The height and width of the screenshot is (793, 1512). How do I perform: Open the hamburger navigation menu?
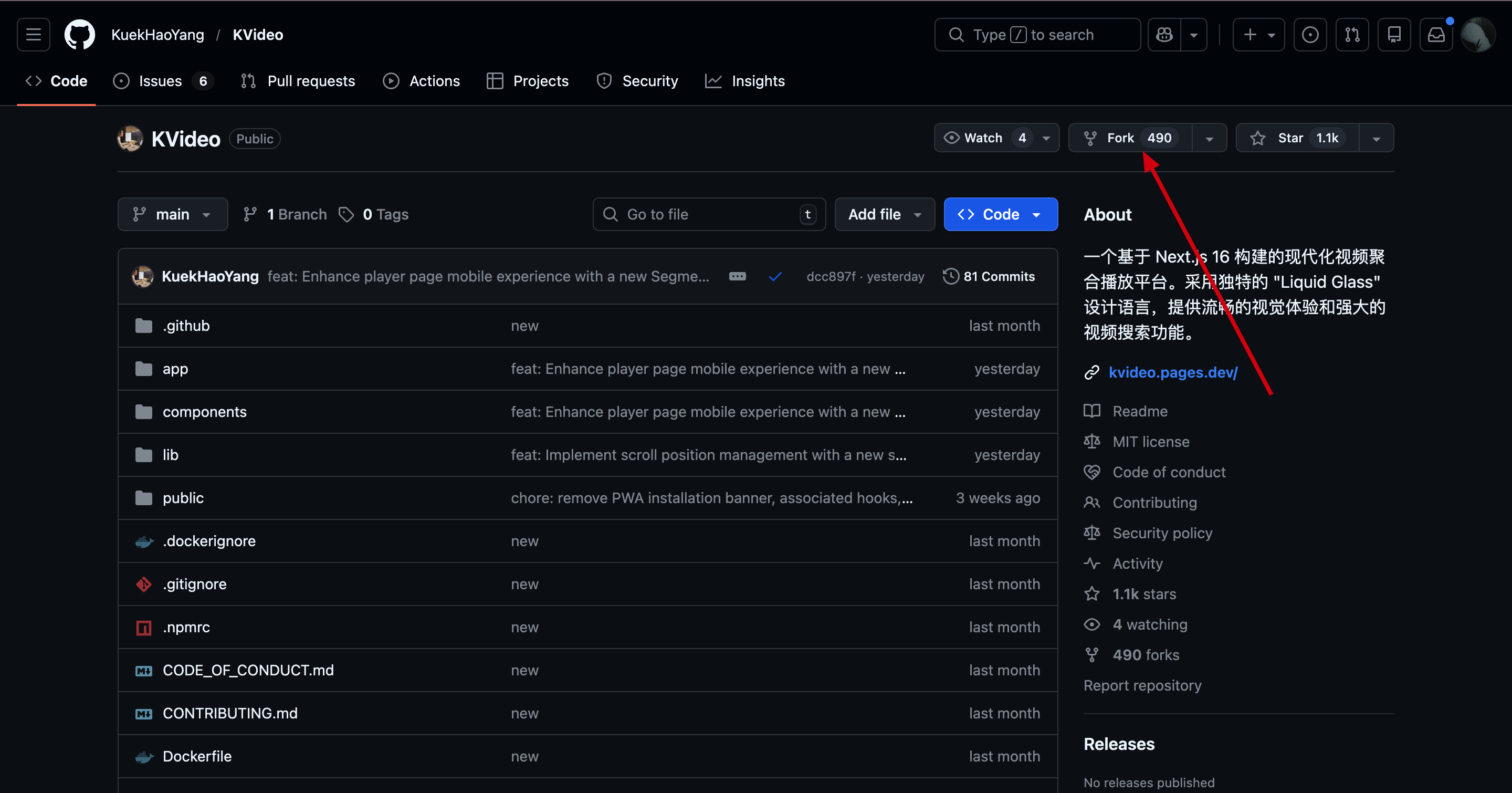coord(34,35)
